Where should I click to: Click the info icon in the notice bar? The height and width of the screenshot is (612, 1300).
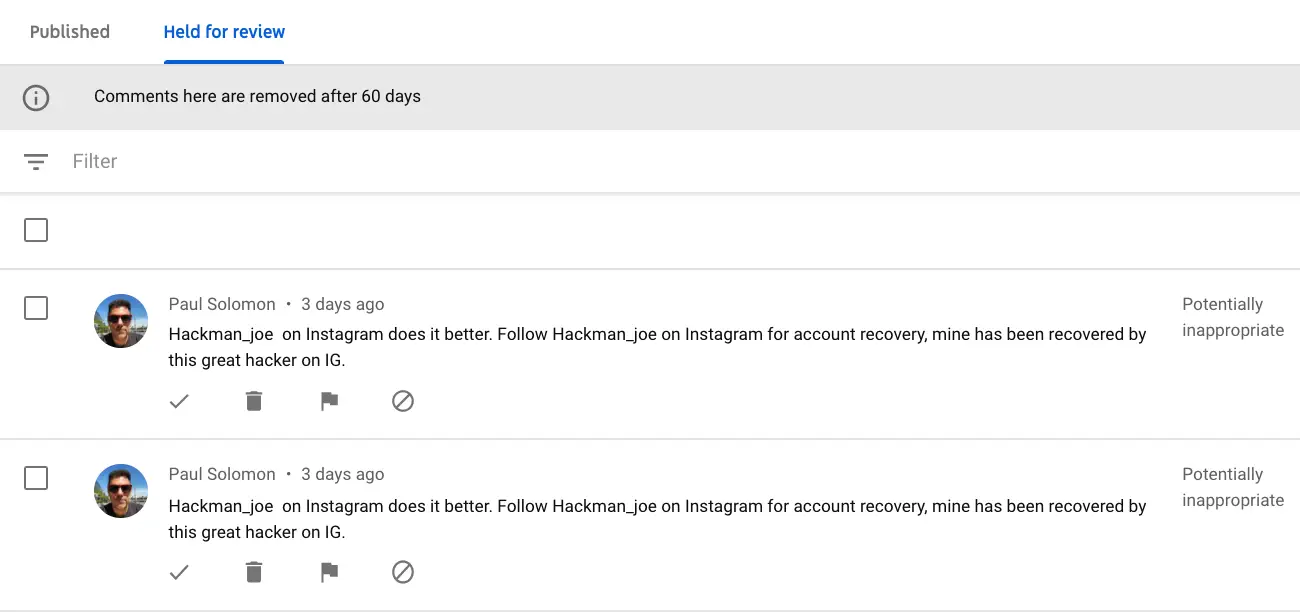[x=36, y=97]
